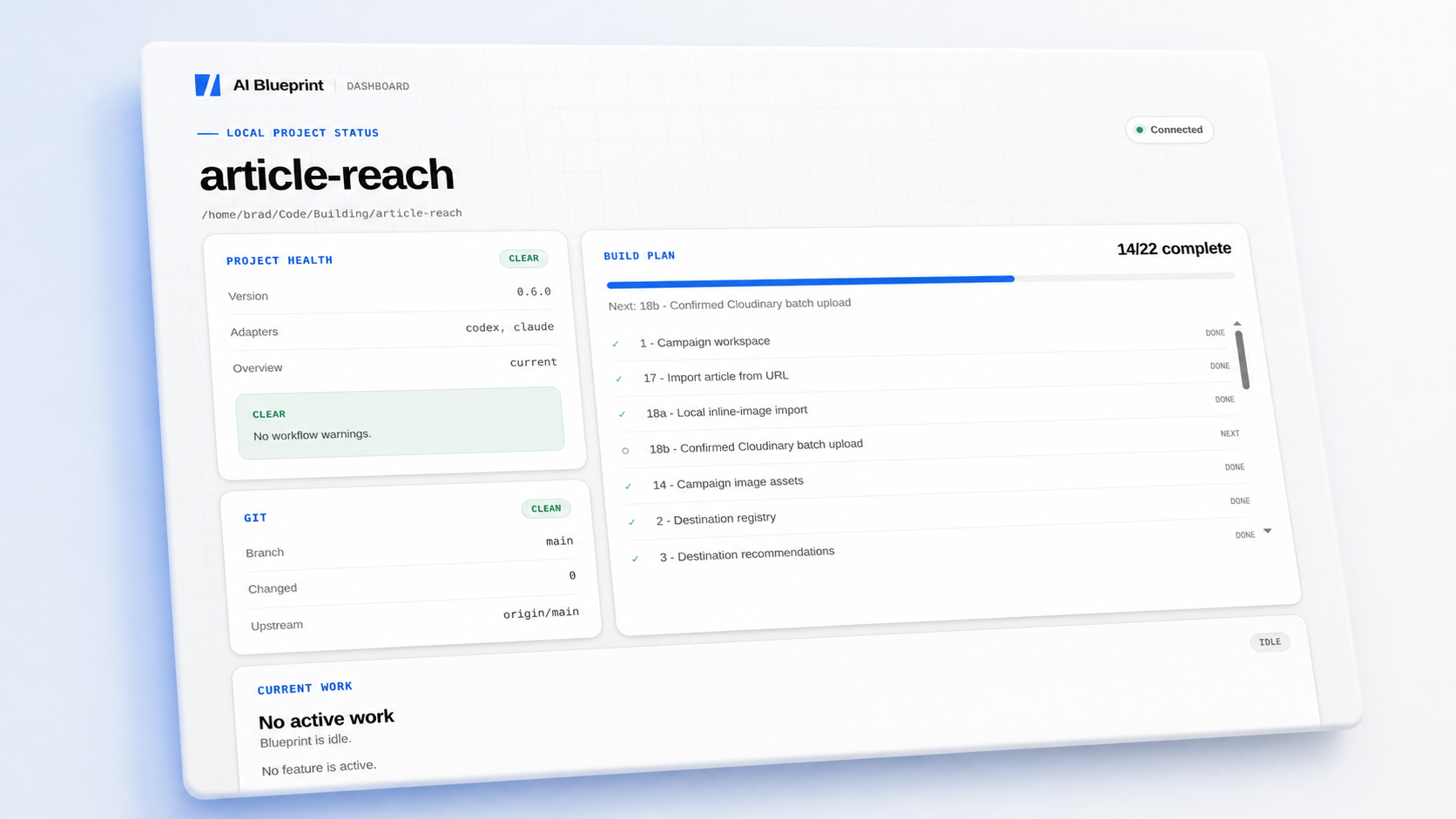Click the CLEAN badge in the Git card
The image size is (1456, 819).
point(546,508)
